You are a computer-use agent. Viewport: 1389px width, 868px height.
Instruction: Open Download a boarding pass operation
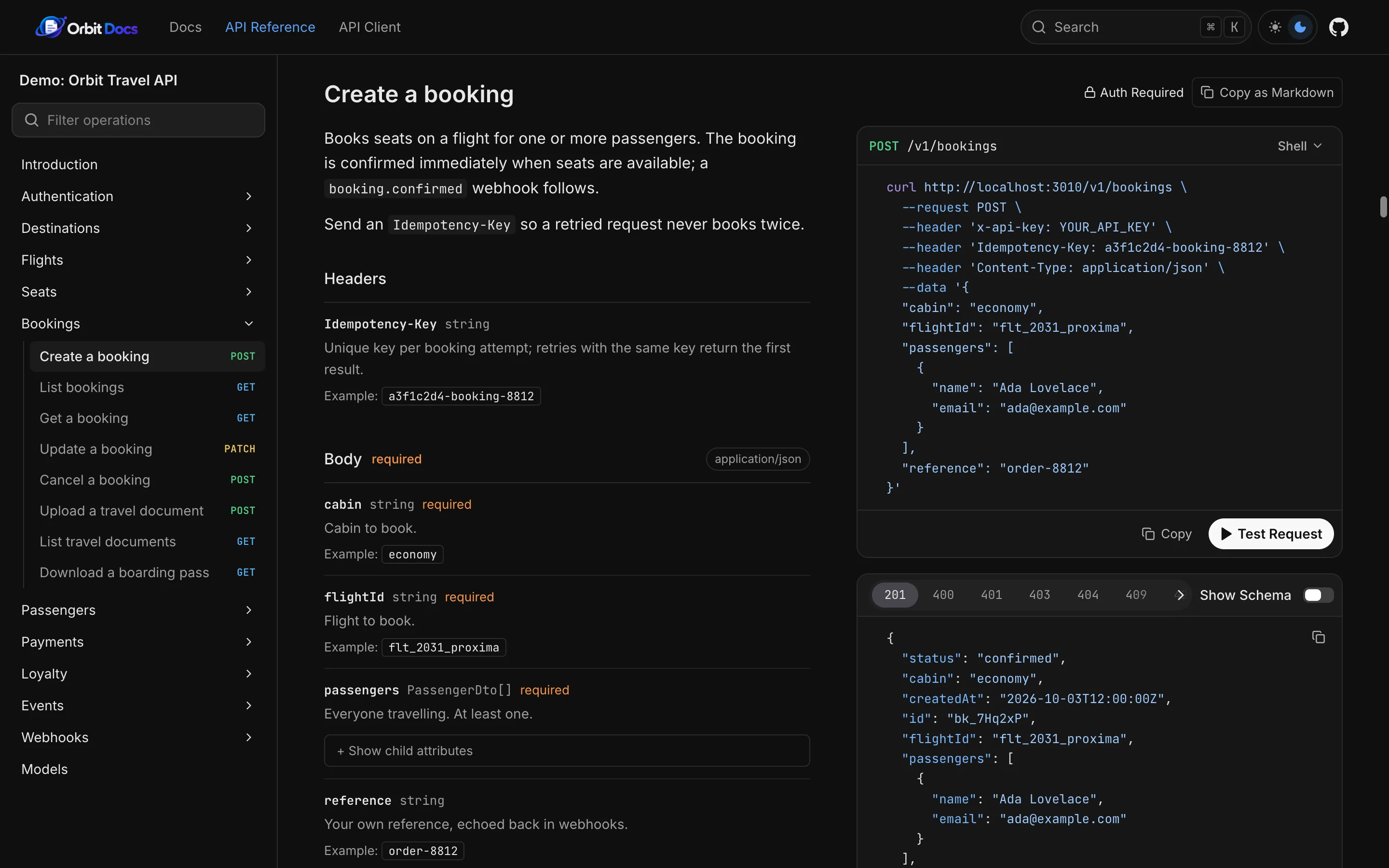click(x=147, y=572)
